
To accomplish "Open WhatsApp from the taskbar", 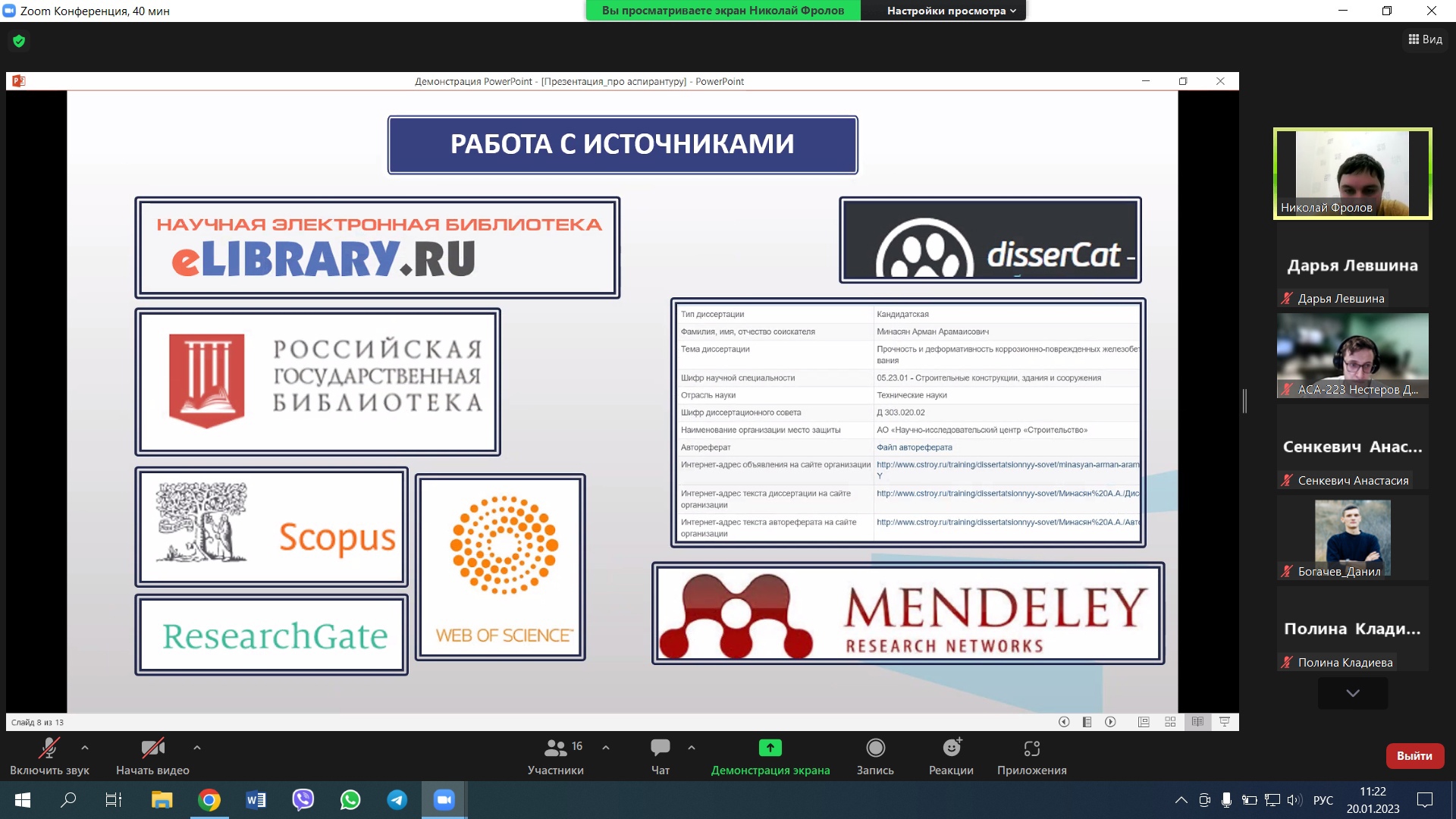I will [x=350, y=800].
